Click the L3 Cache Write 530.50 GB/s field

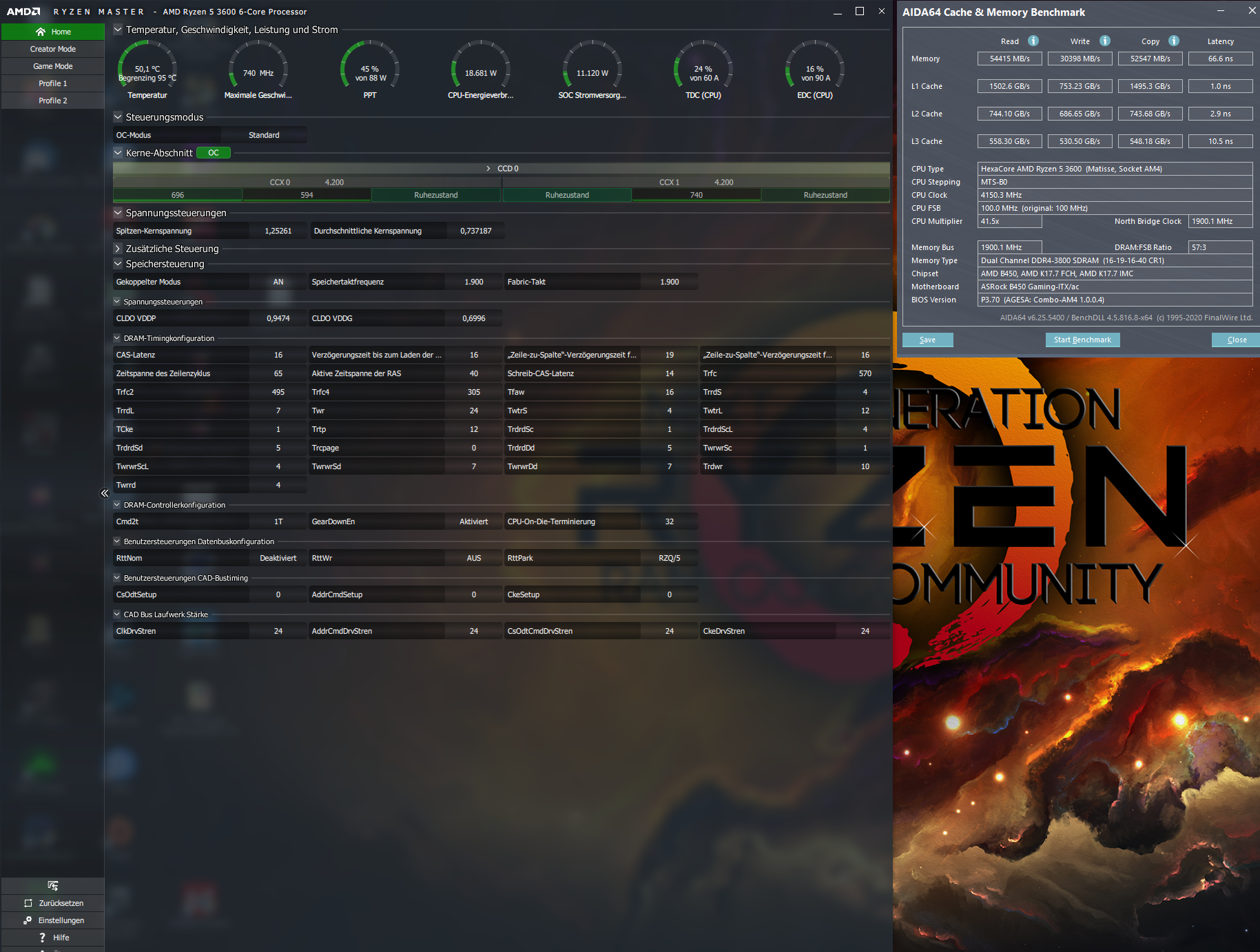point(1080,141)
